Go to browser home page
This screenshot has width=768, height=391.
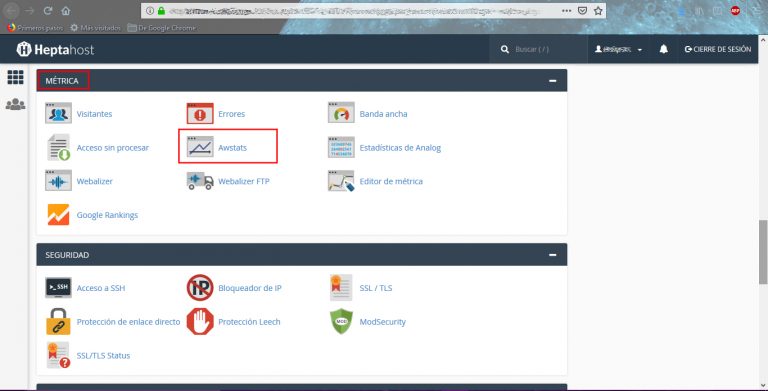66,11
